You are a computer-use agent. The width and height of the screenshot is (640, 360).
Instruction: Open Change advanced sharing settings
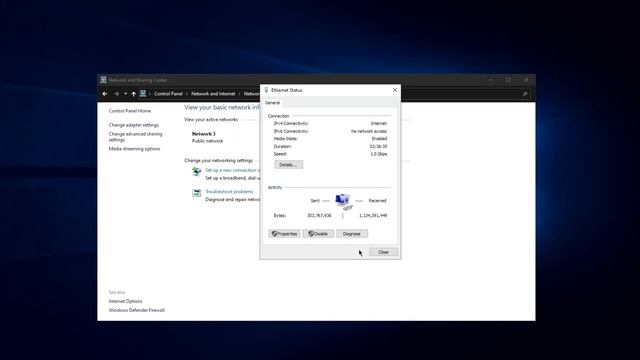click(135, 137)
